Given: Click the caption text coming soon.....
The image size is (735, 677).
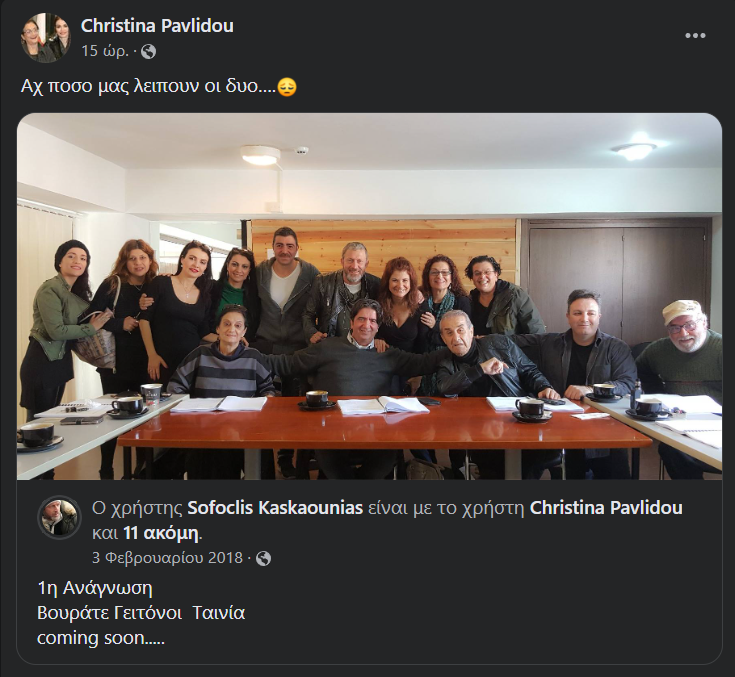Looking at the screenshot, I should point(101,638).
